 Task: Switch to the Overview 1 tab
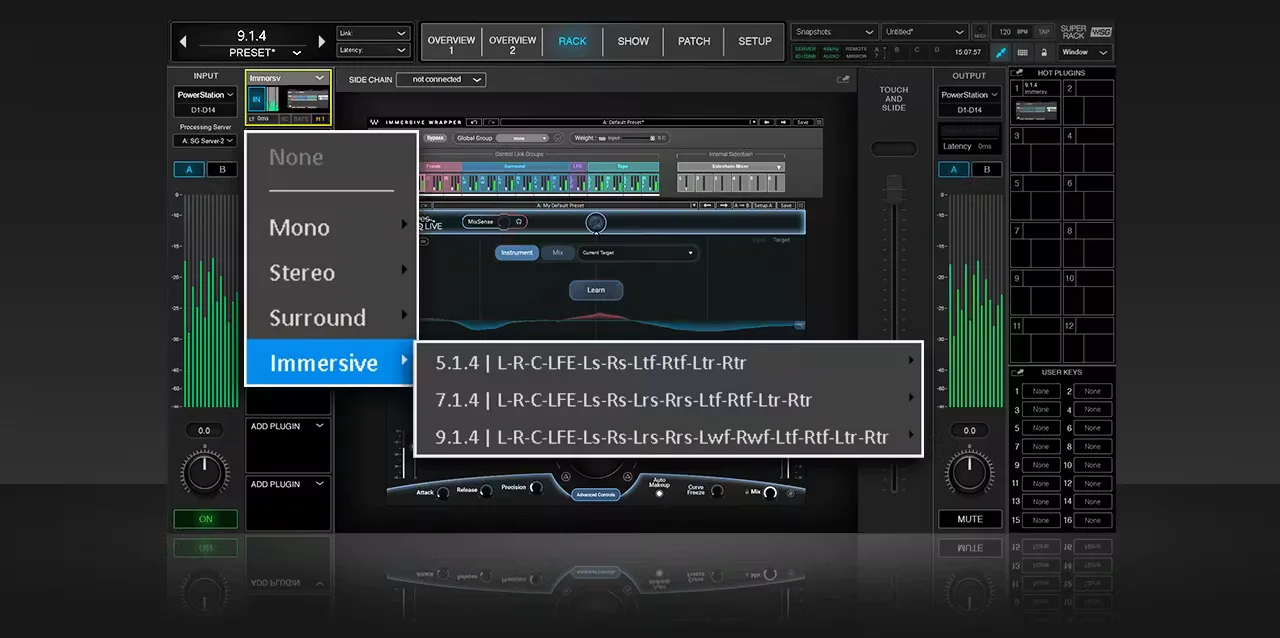pyautogui.click(x=451, y=42)
